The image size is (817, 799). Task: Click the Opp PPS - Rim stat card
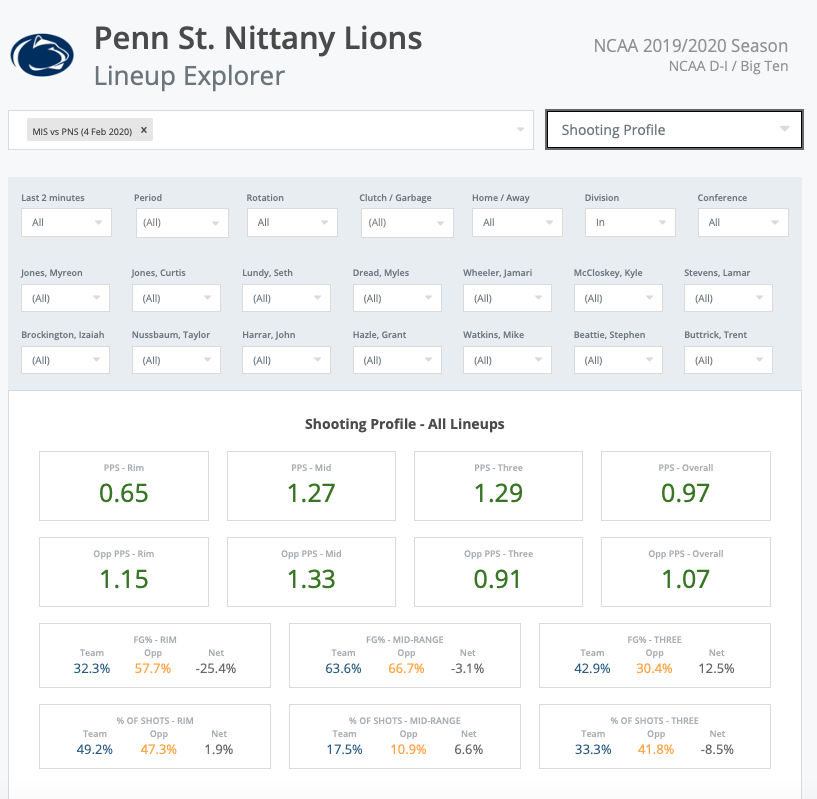pyautogui.click(x=124, y=572)
